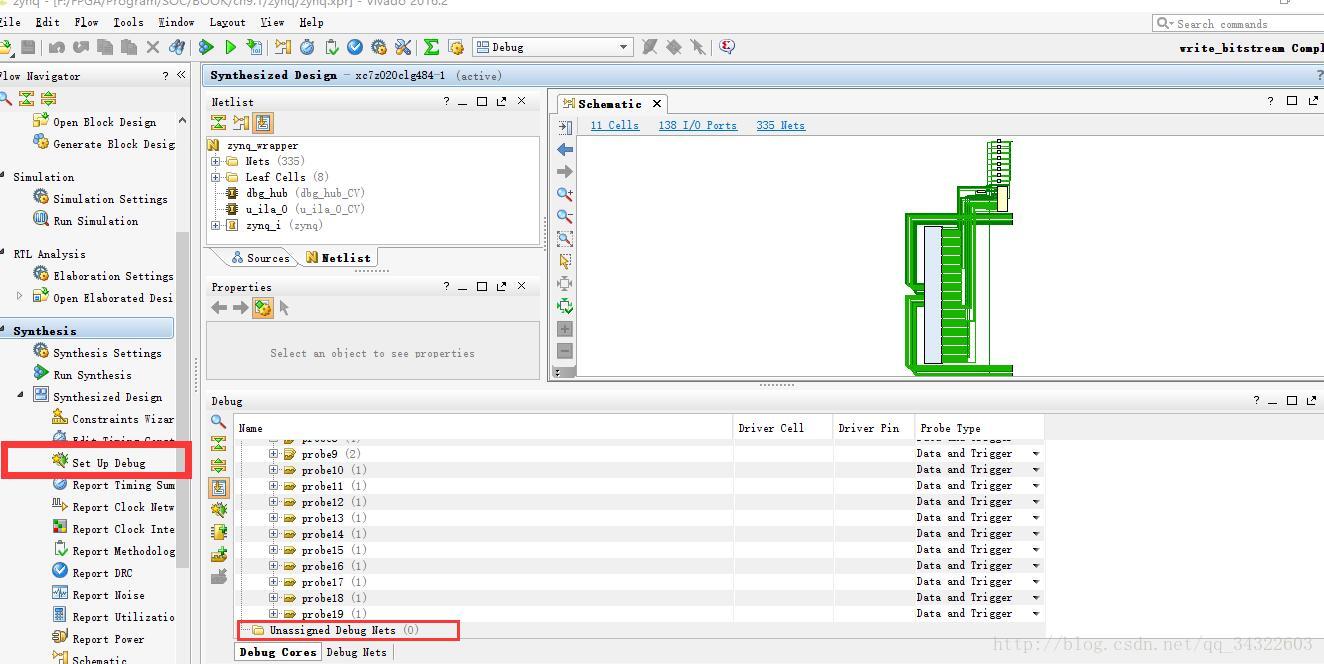Click Set Up Debug wizard icon in Debug sidebar

point(218,510)
